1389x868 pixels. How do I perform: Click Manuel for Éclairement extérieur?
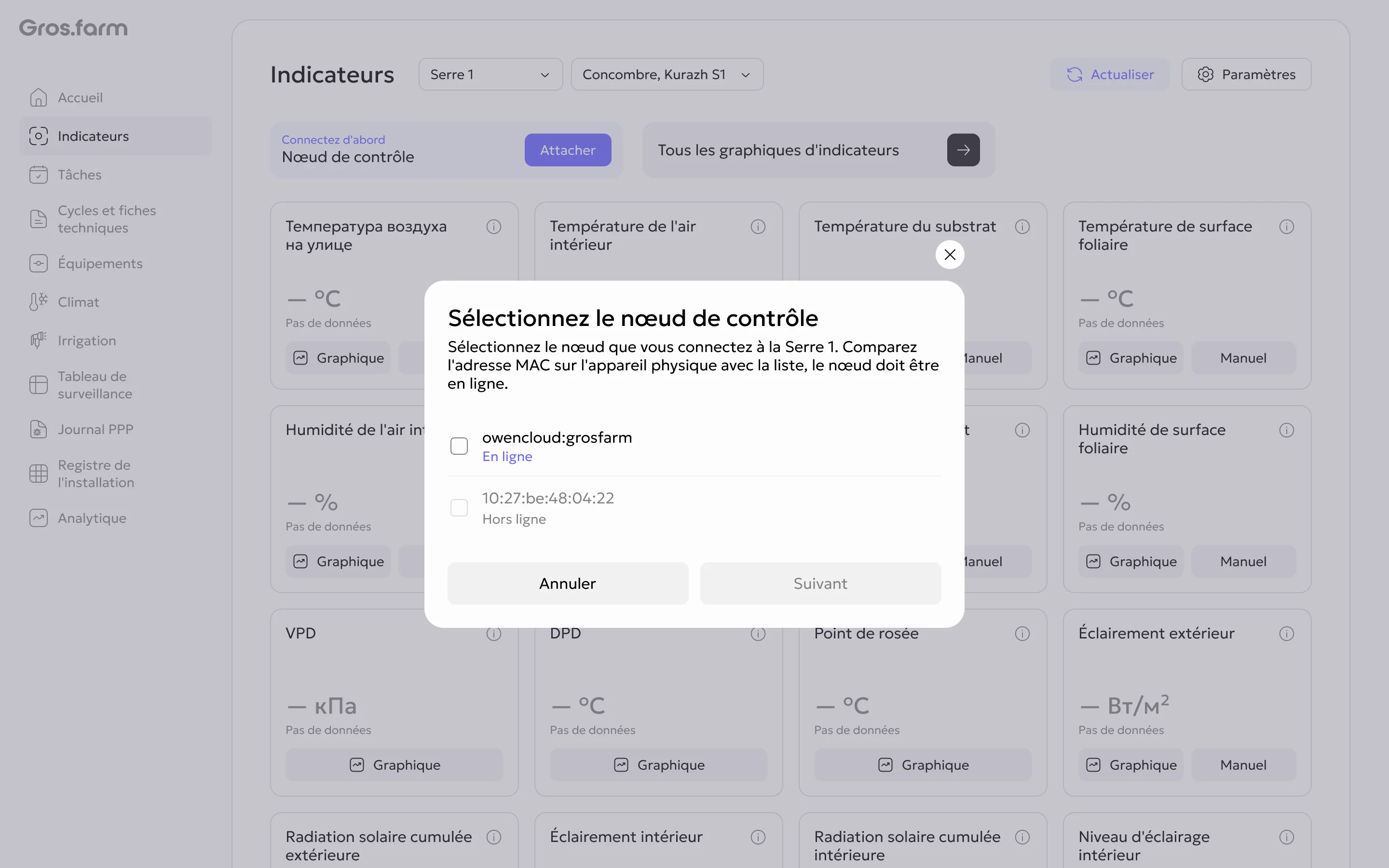tap(1243, 765)
